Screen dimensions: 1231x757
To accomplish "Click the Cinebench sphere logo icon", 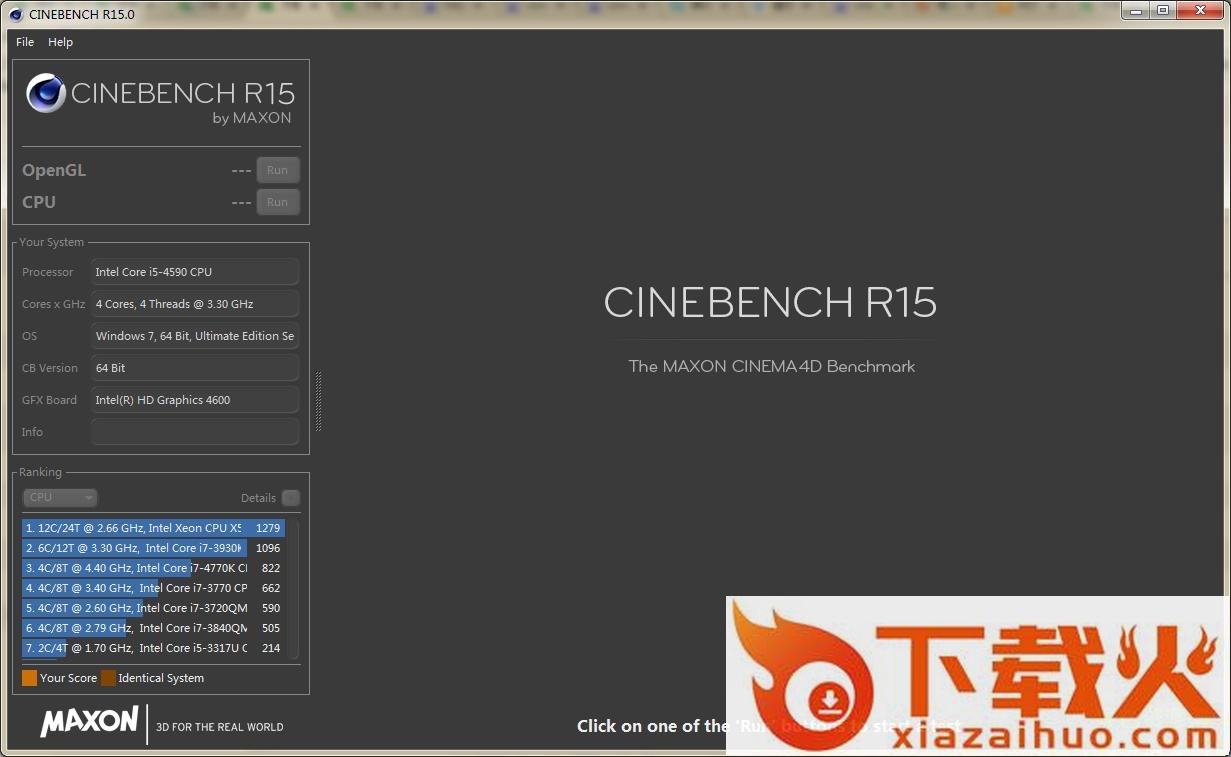I will [x=46, y=93].
